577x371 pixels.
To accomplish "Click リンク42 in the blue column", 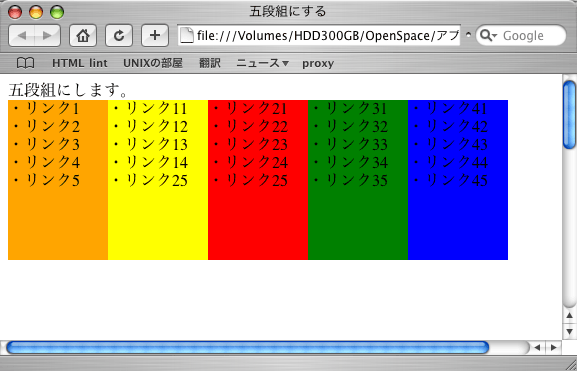I will [457, 126].
